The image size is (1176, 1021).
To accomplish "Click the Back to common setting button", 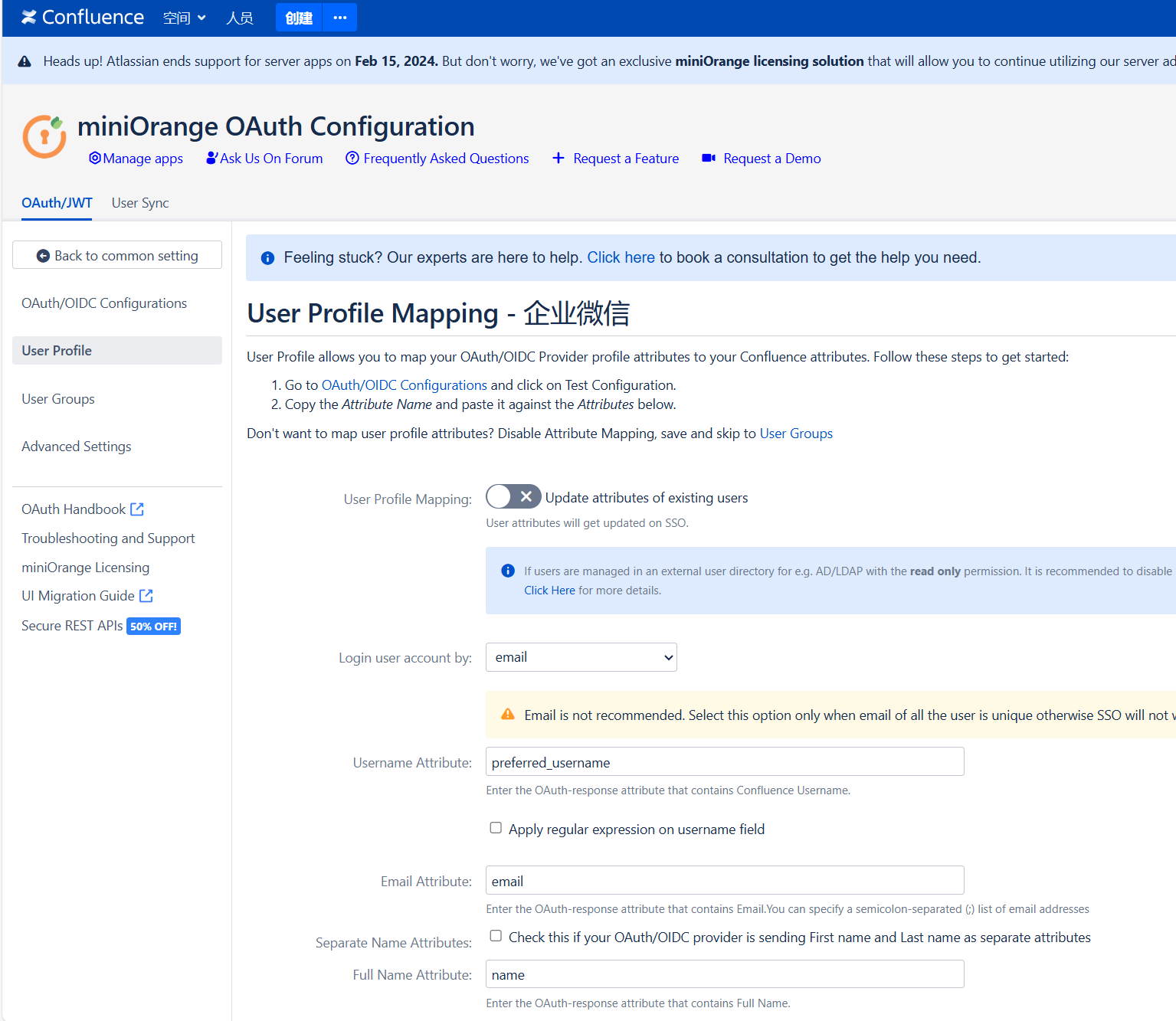I will tap(117, 255).
